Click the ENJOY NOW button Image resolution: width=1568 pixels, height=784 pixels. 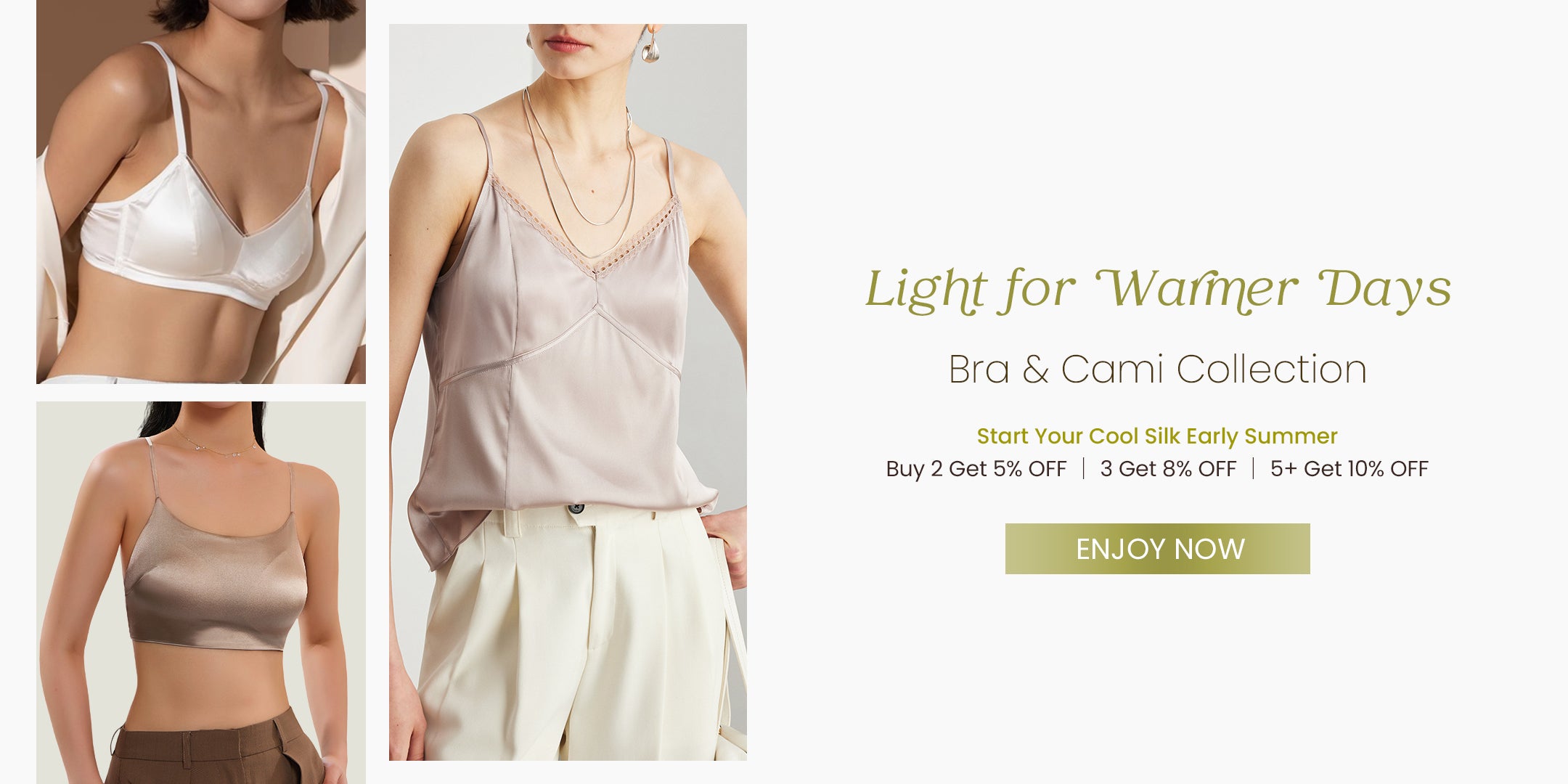tap(1157, 549)
